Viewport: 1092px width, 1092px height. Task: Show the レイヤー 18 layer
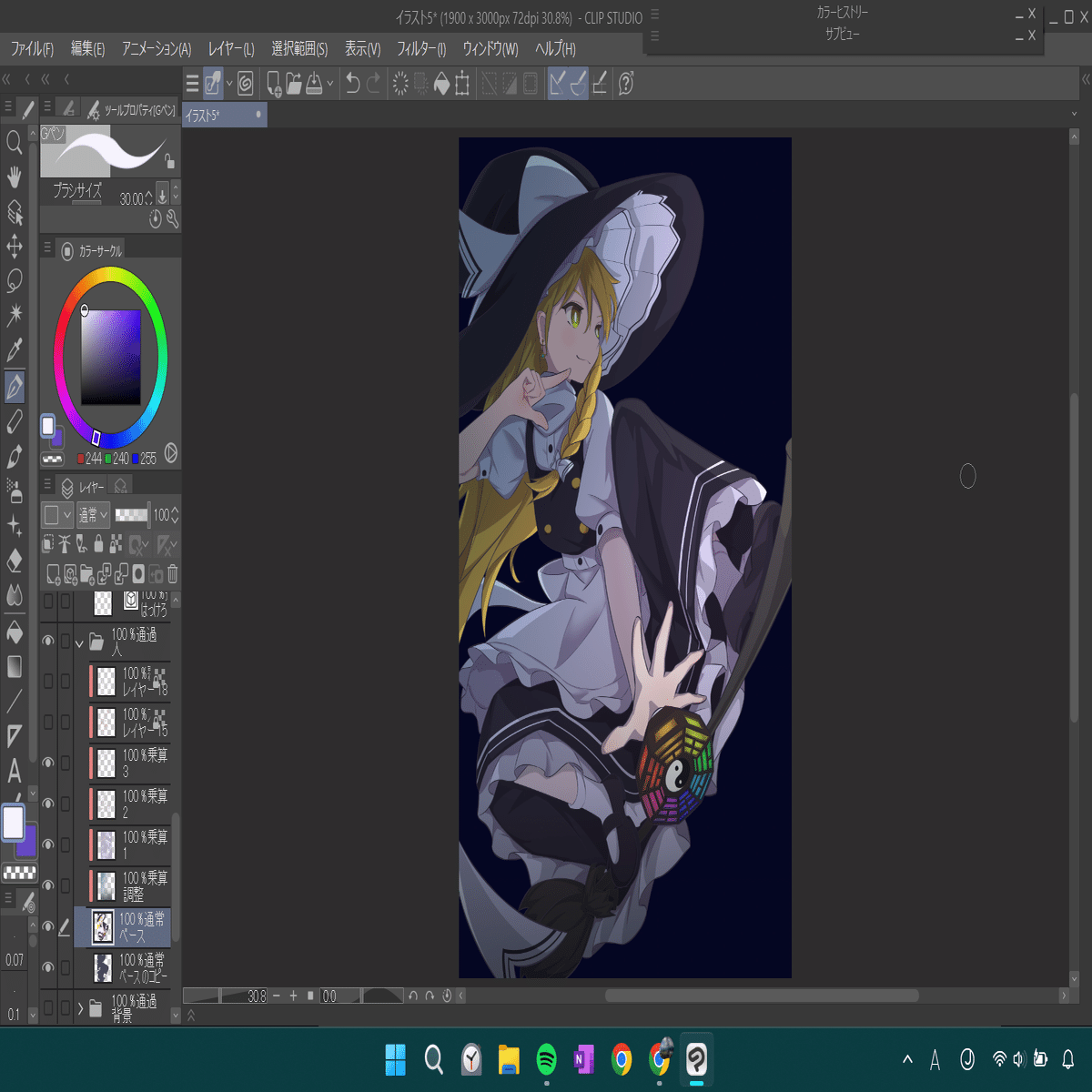[x=48, y=681]
